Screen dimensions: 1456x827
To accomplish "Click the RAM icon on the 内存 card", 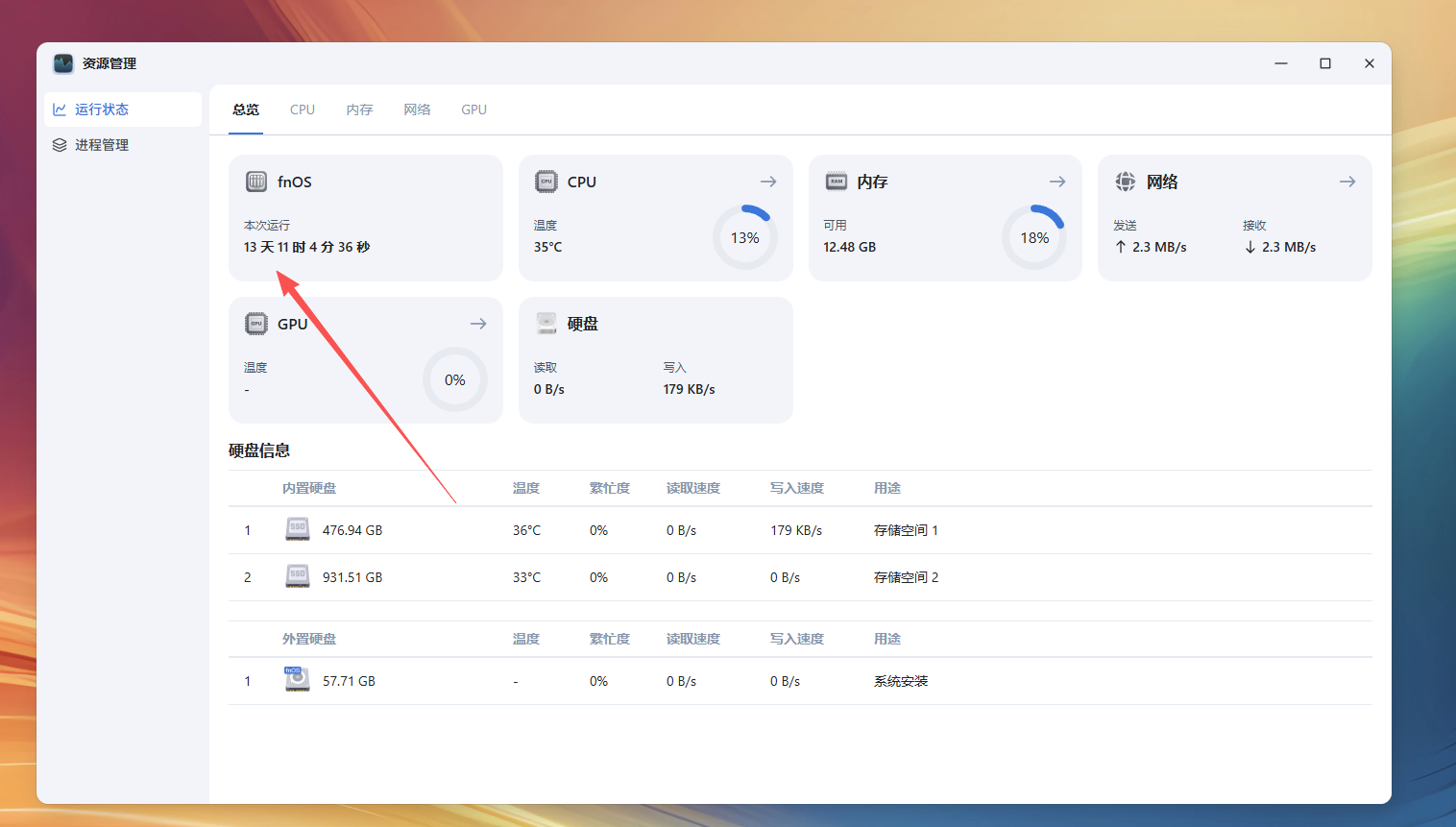I will pyautogui.click(x=837, y=182).
